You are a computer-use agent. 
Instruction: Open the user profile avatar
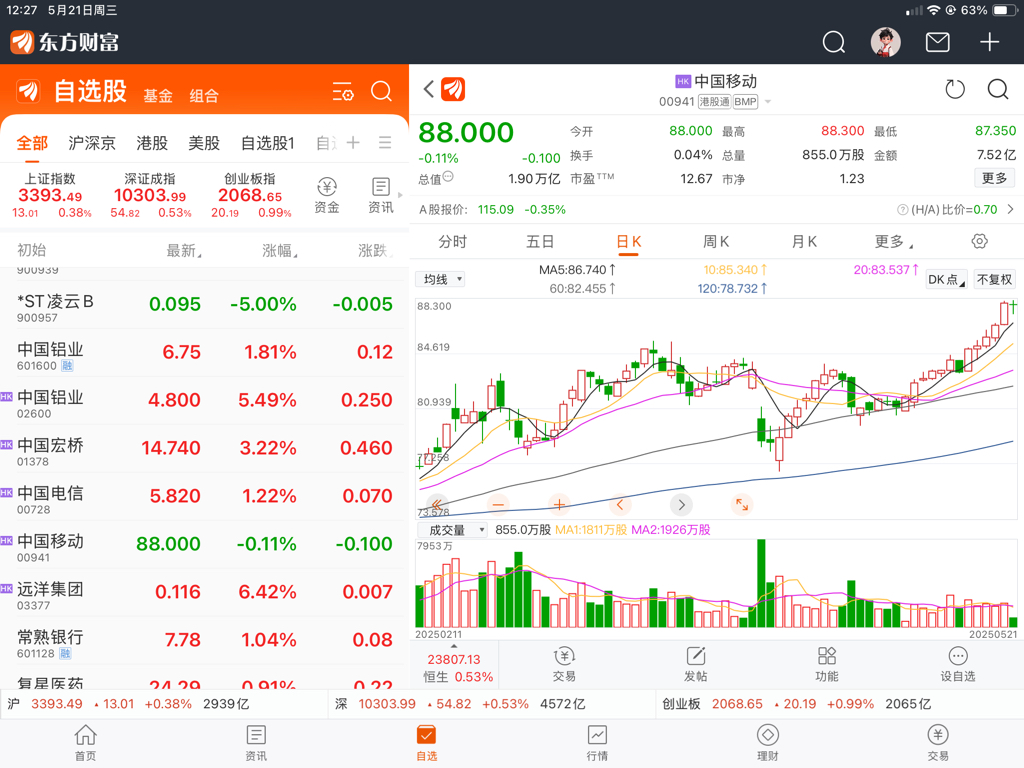(886, 42)
